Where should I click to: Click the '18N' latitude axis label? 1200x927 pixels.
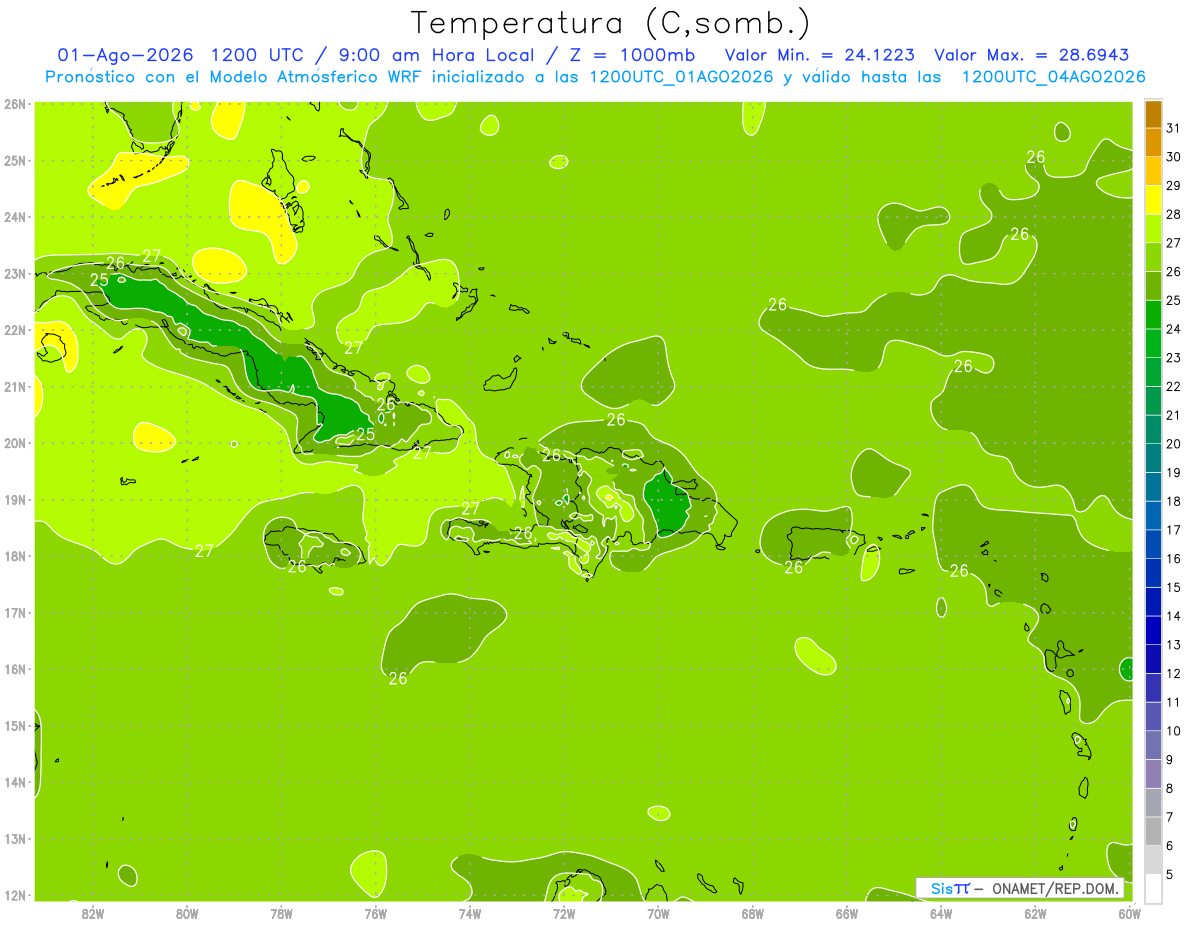click(x=15, y=556)
